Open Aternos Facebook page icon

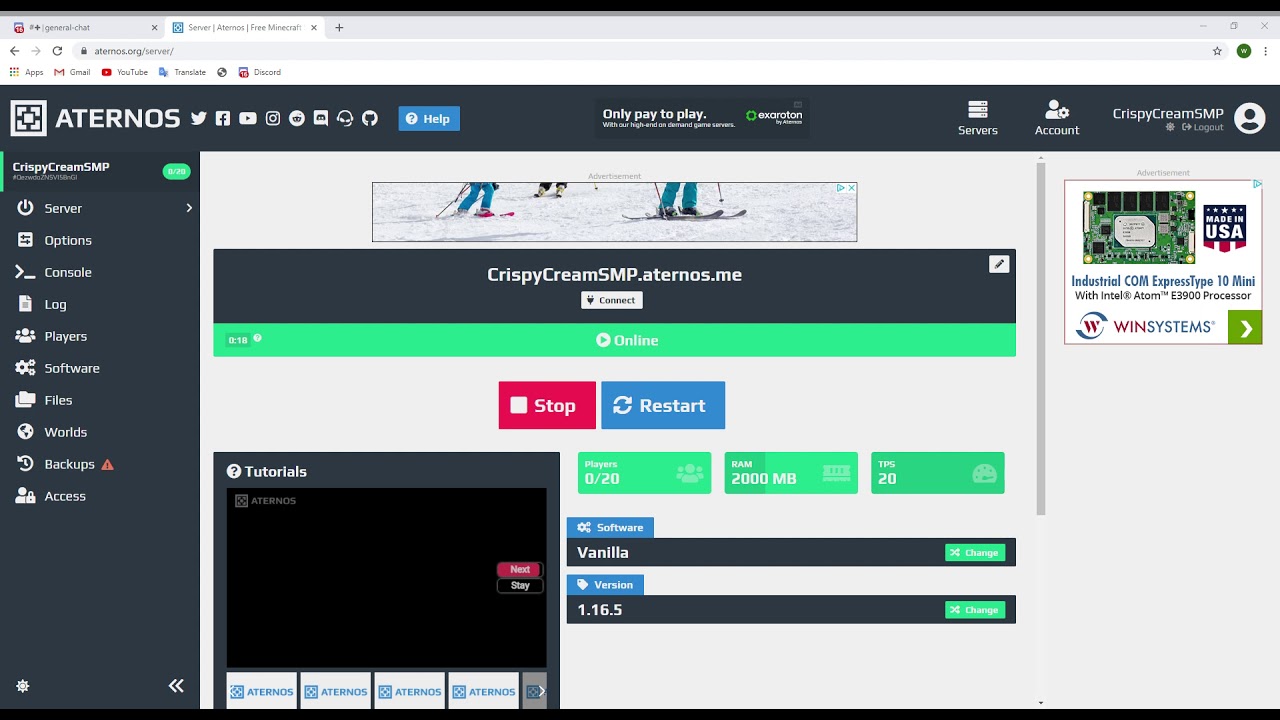pos(223,118)
